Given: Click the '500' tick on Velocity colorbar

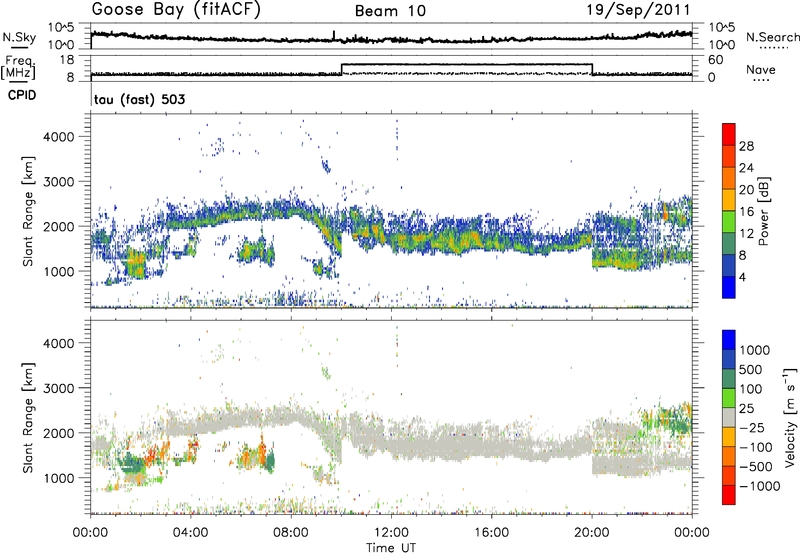Looking at the screenshot, I should point(751,369).
